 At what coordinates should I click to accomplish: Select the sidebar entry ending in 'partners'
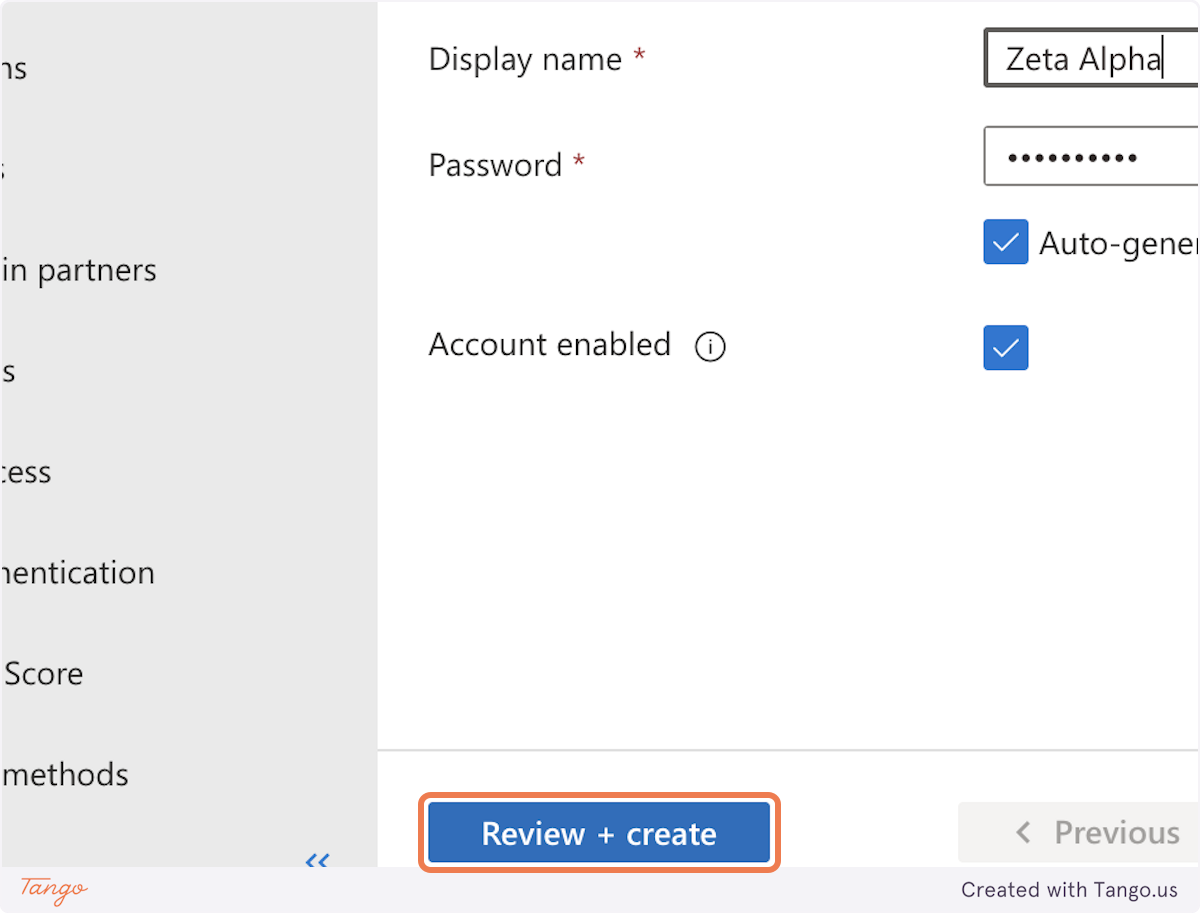[x=78, y=269]
